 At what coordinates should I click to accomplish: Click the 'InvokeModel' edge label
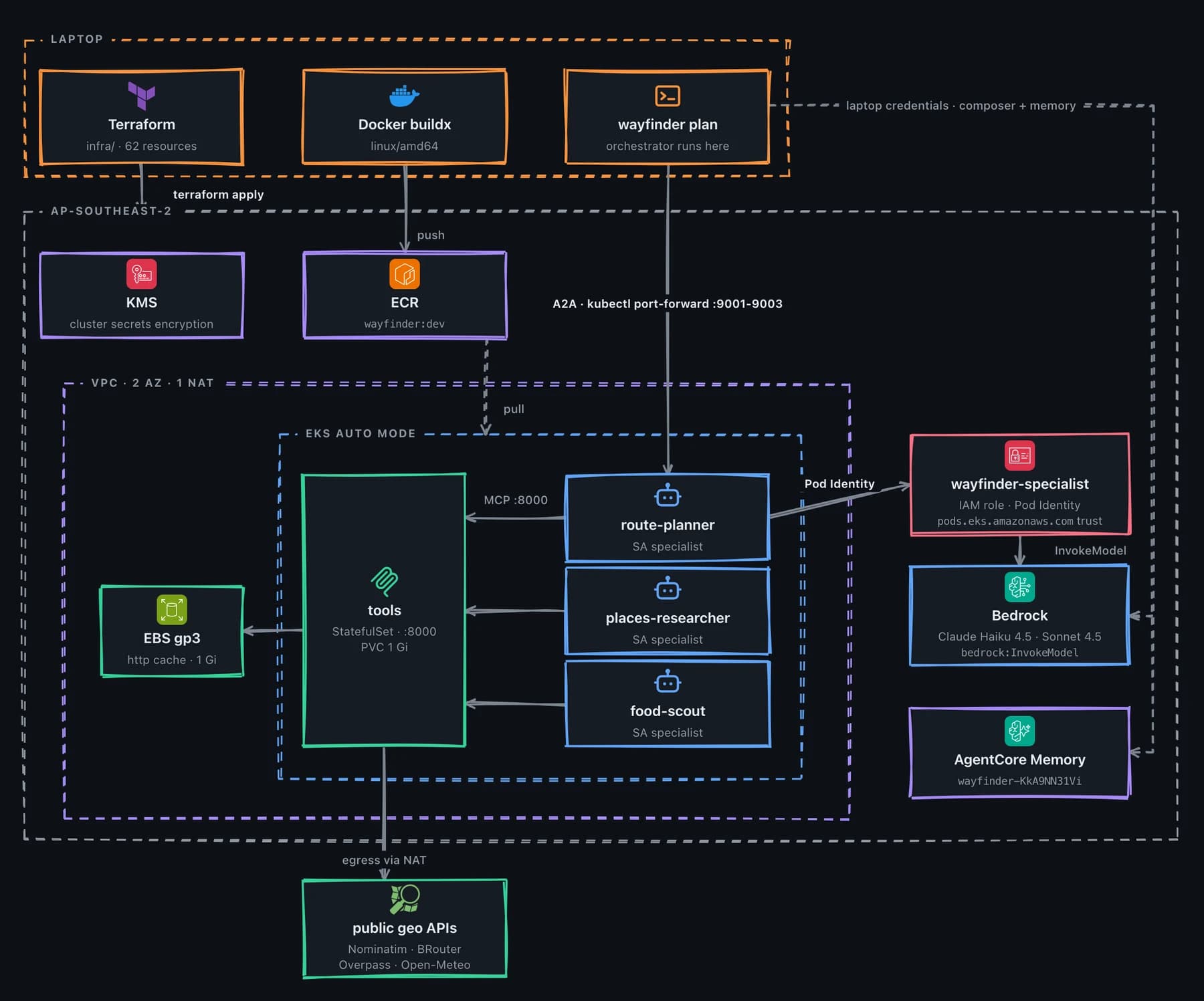(x=1090, y=550)
